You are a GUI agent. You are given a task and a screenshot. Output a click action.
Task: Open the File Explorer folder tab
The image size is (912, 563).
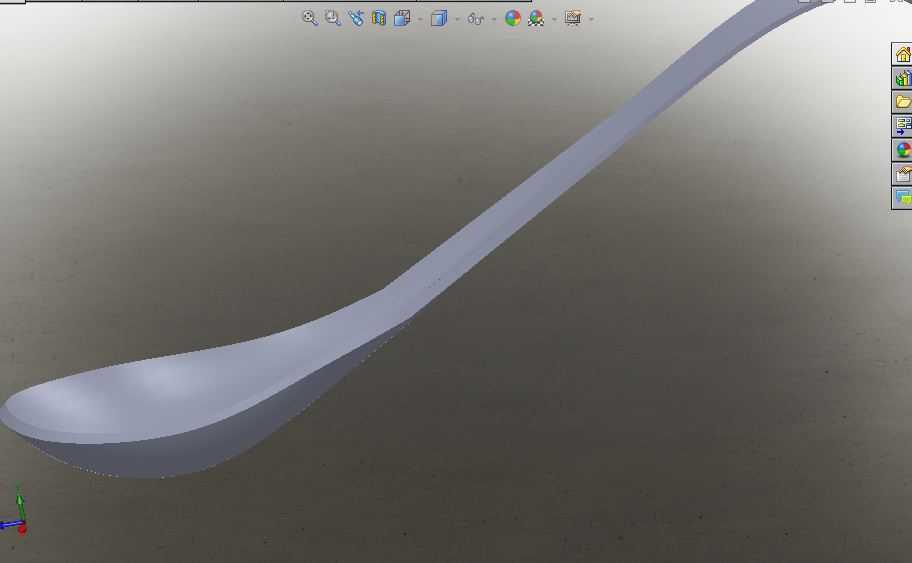(902, 102)
